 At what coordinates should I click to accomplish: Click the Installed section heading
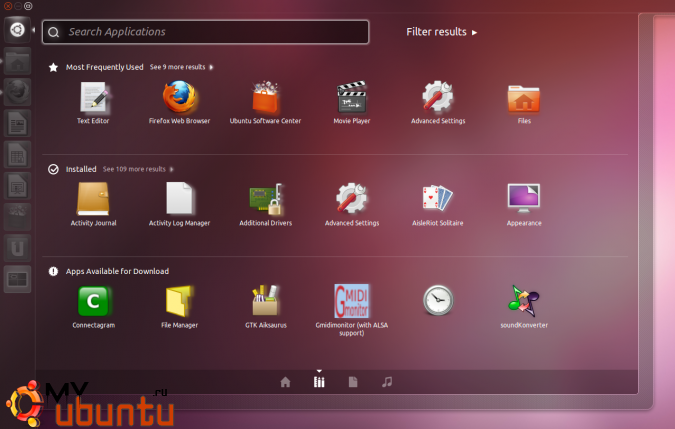pyautogui.click(x=81, y=169)
